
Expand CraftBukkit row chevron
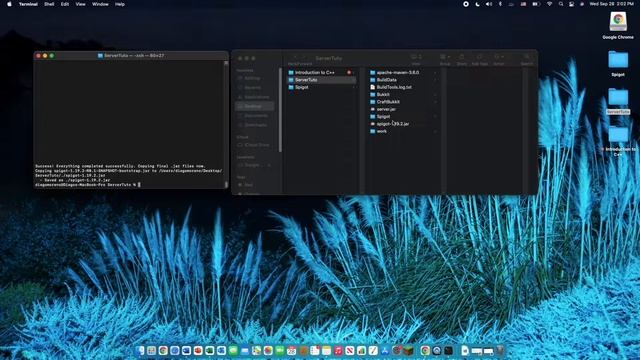[x=435, y=102]
